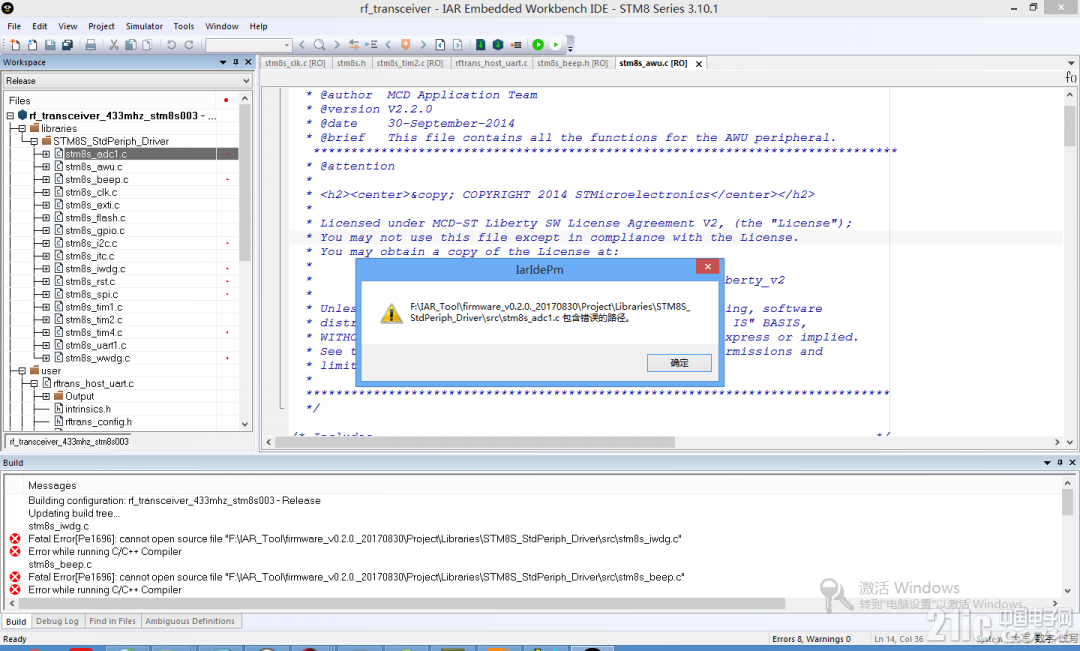Click the Make build toolbar icon

pyautogui.click(x=498, y=45)
